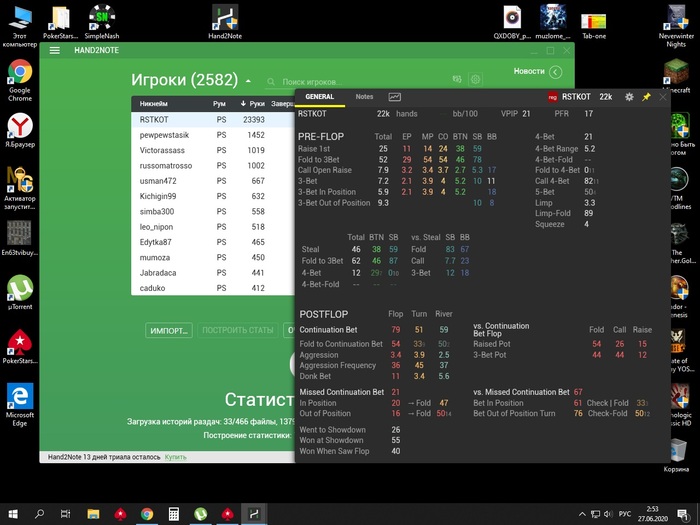Viewport: 700px width, 525px height.
Task: Select player Jabradaca row
Action: 213,273
